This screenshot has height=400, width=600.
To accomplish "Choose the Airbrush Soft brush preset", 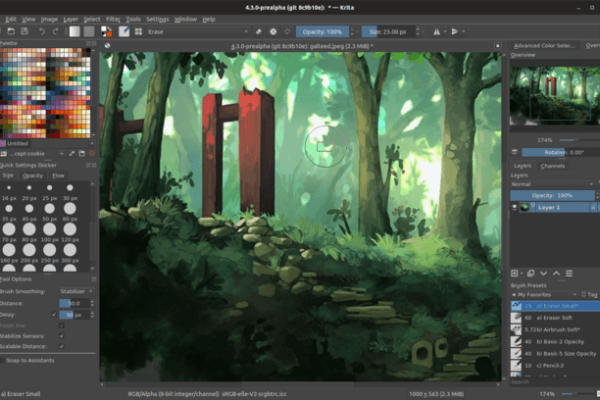I will [x=555, y=330].
